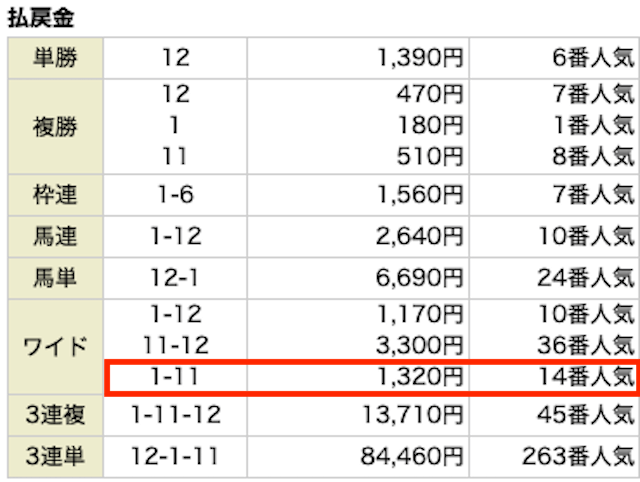Select the 馬単 row label
Image resolution: width=640 pixels, height=482 pixels.
[x=55, y=278]
